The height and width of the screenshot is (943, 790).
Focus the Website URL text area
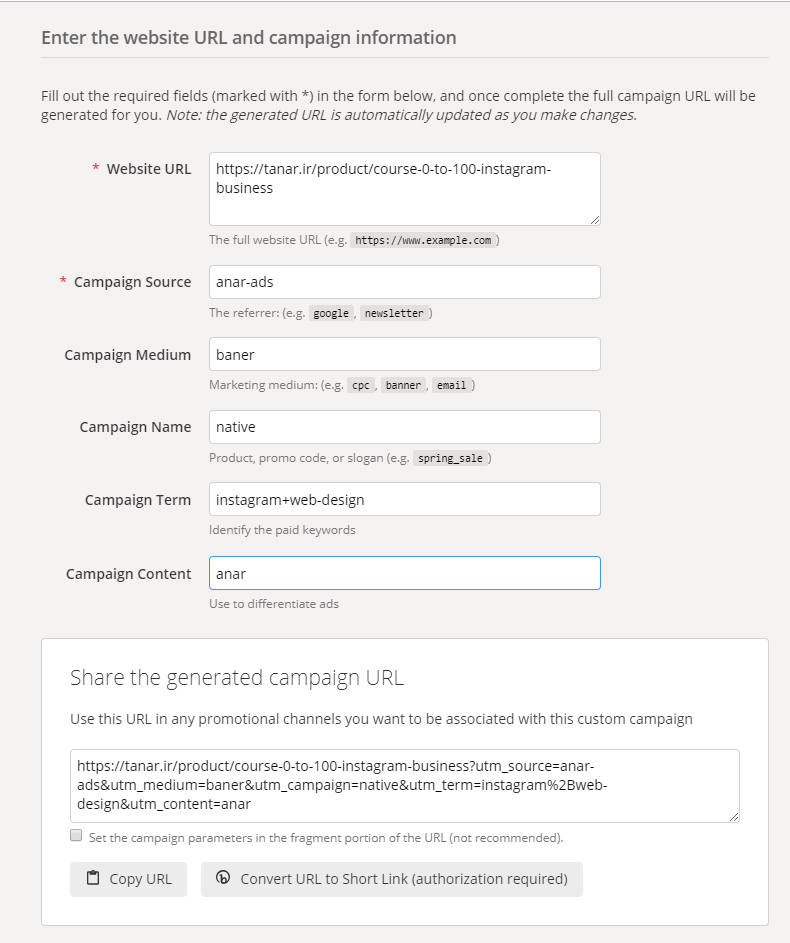click(404, 189)
